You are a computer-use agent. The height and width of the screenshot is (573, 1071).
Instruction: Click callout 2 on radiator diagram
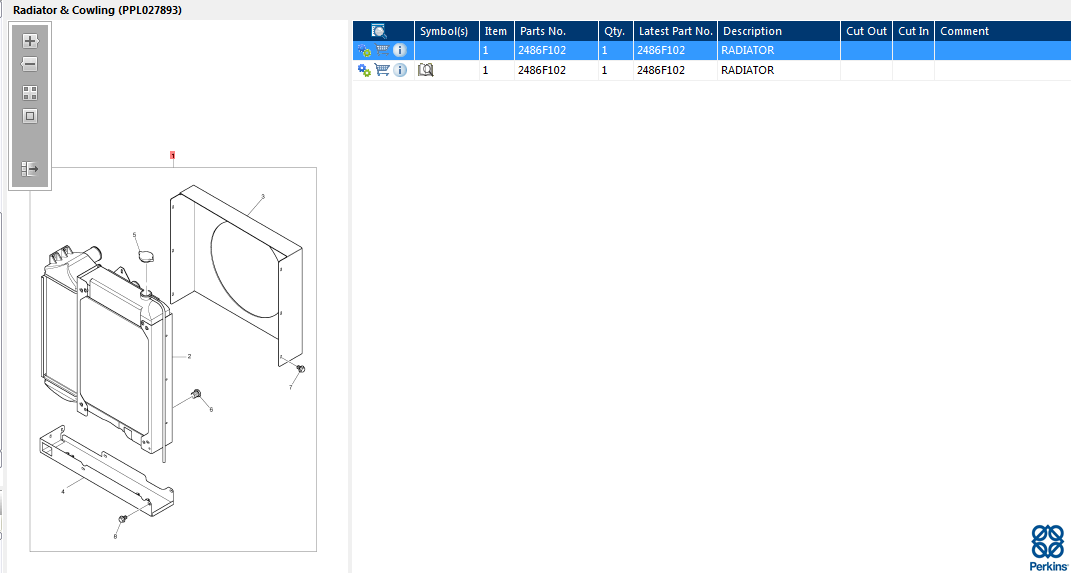[x=189, y=357]
